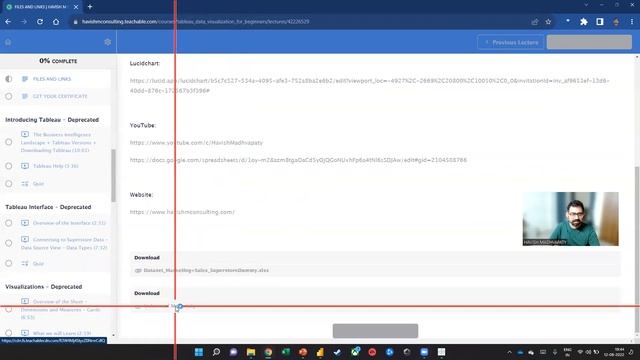
Task: Switch to Zoom from the taskbar
Action: tap(424, 352)
